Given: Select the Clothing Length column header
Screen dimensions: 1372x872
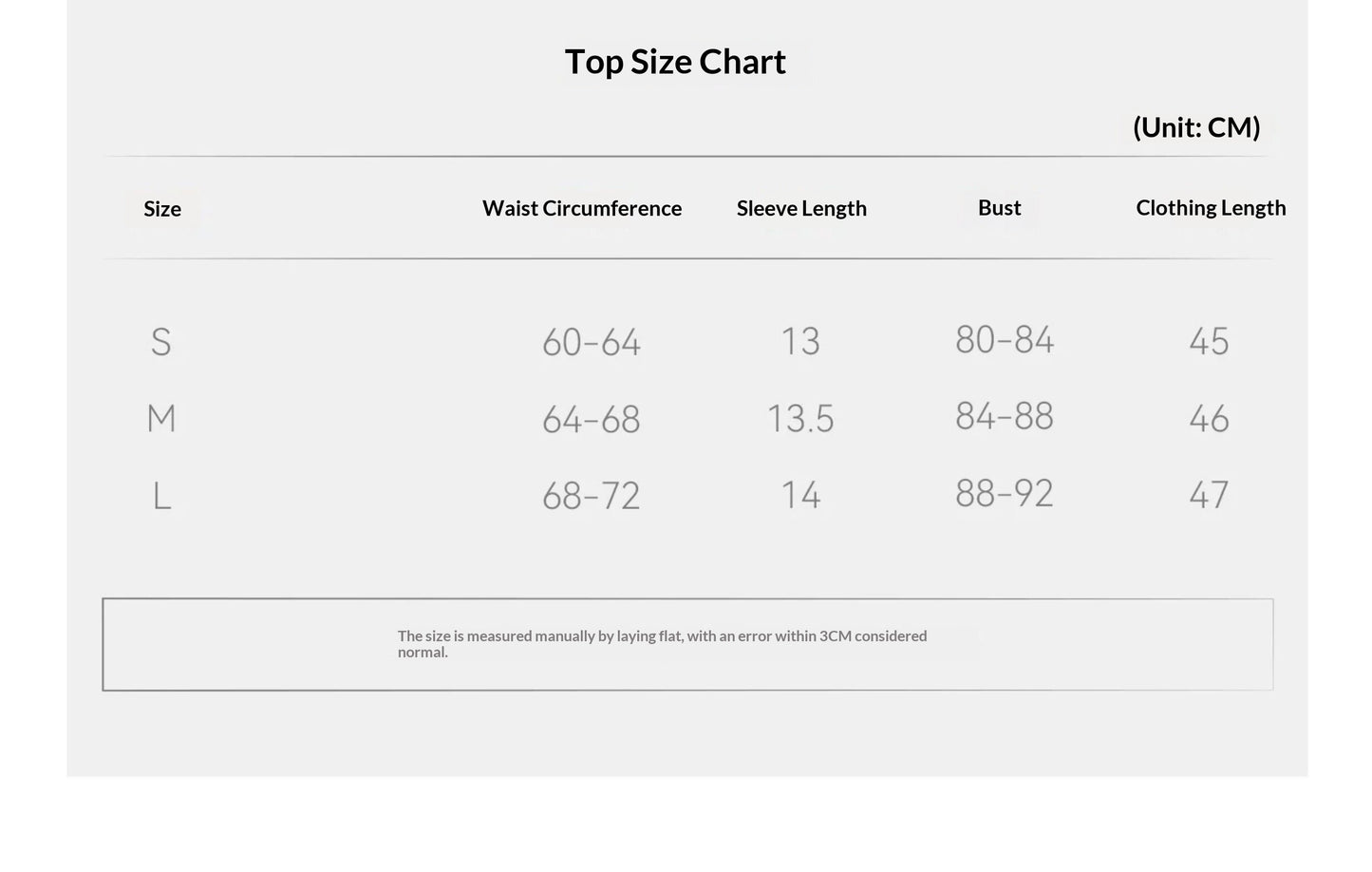Looking at the screenshot, I should click(1211, 208).
